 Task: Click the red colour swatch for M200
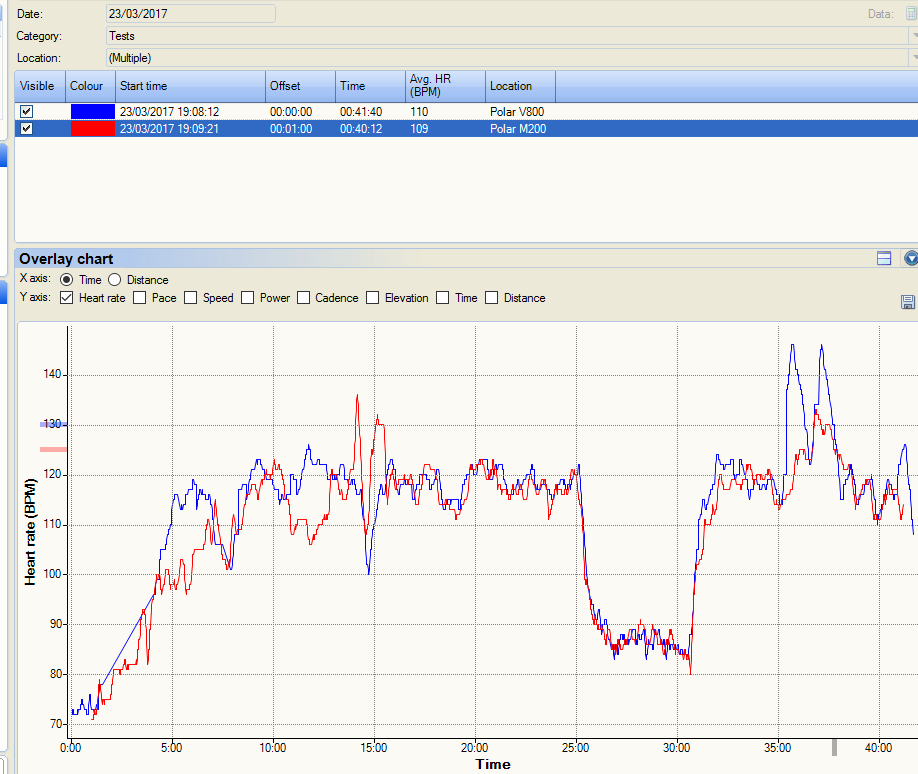(x=92, y=129)
